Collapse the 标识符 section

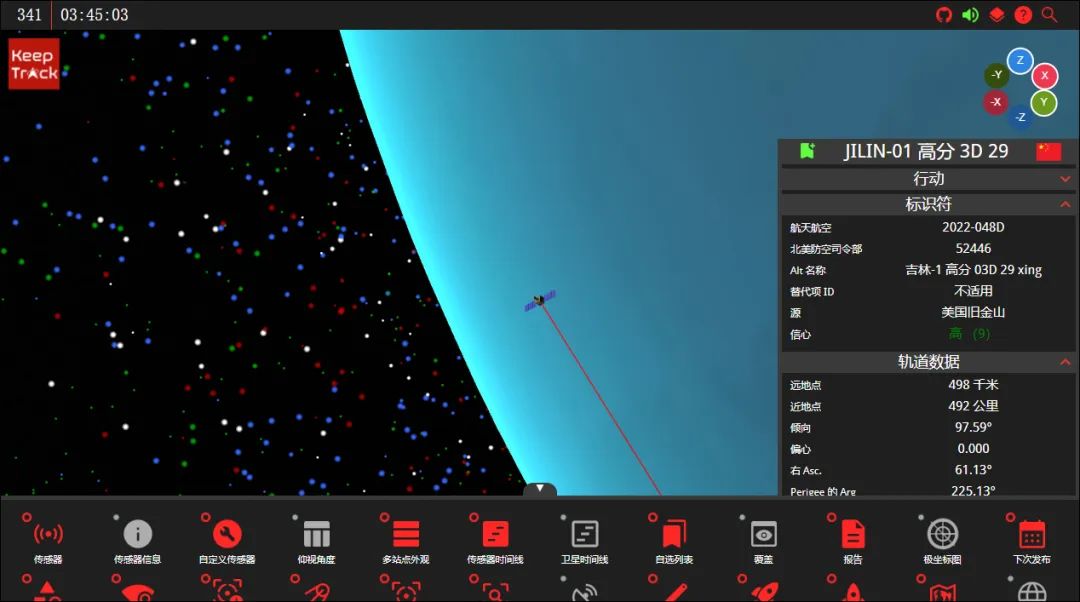tap(928, 204)
